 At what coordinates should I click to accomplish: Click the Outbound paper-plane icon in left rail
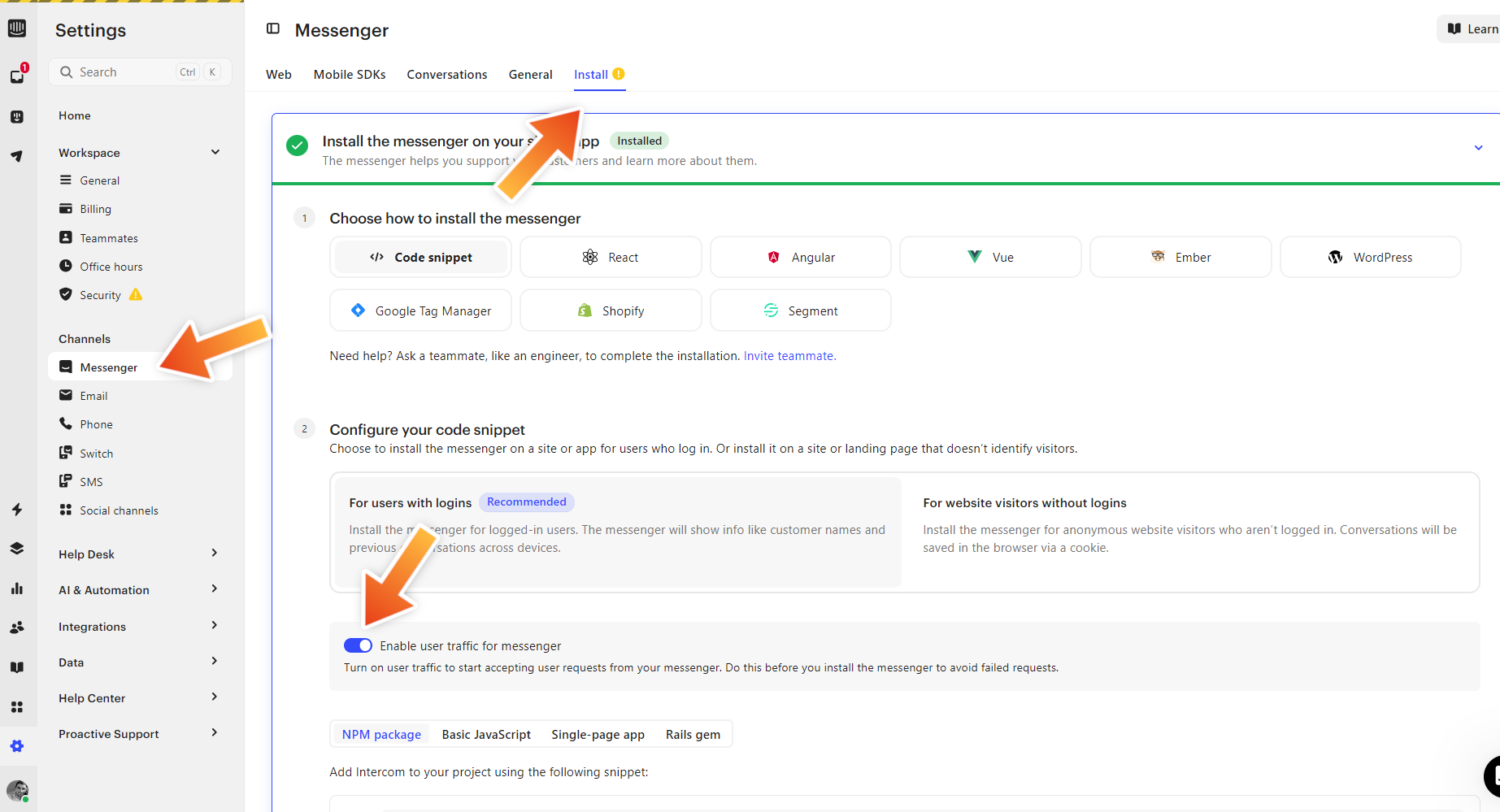[17, 156]
